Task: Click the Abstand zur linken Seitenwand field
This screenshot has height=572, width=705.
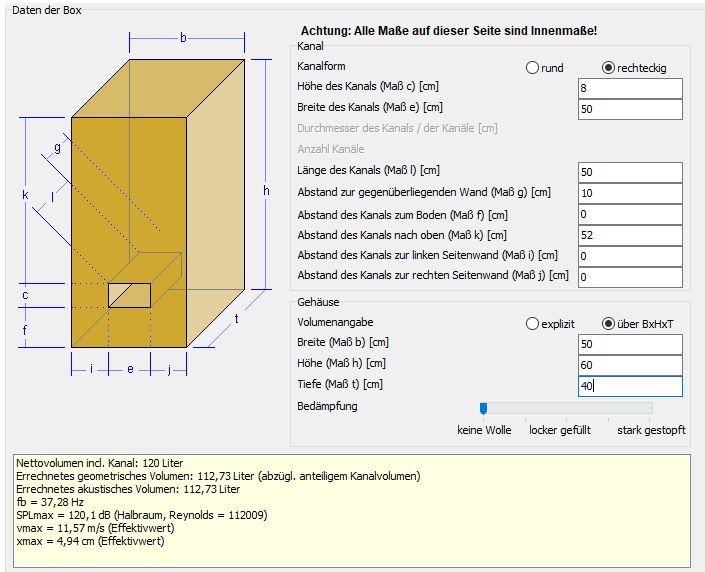Action: [630, 256]
